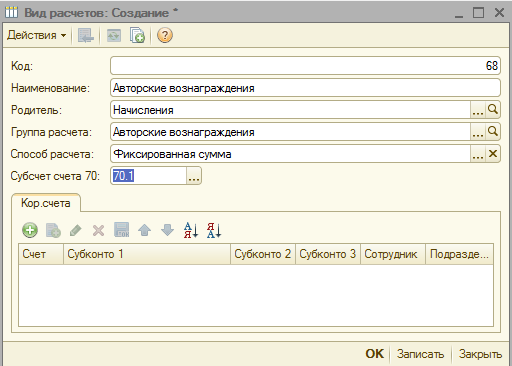The height and width of the screenshot is (366, 512).
Task: Add a new row with green plus icon
Action: point(30,230)
